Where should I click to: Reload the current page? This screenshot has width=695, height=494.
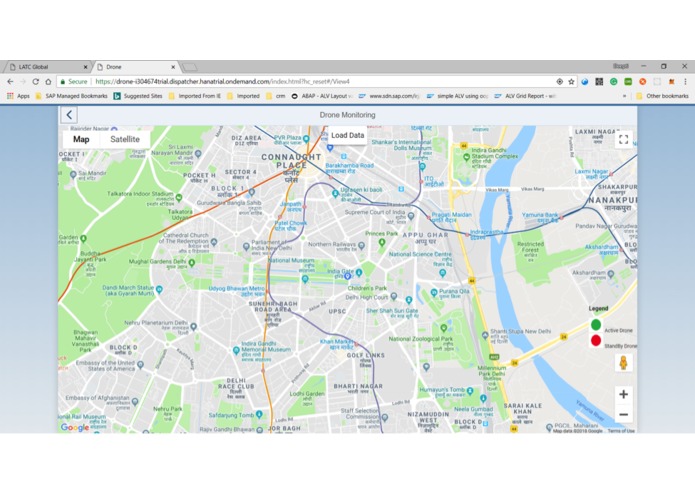(35, 82)
